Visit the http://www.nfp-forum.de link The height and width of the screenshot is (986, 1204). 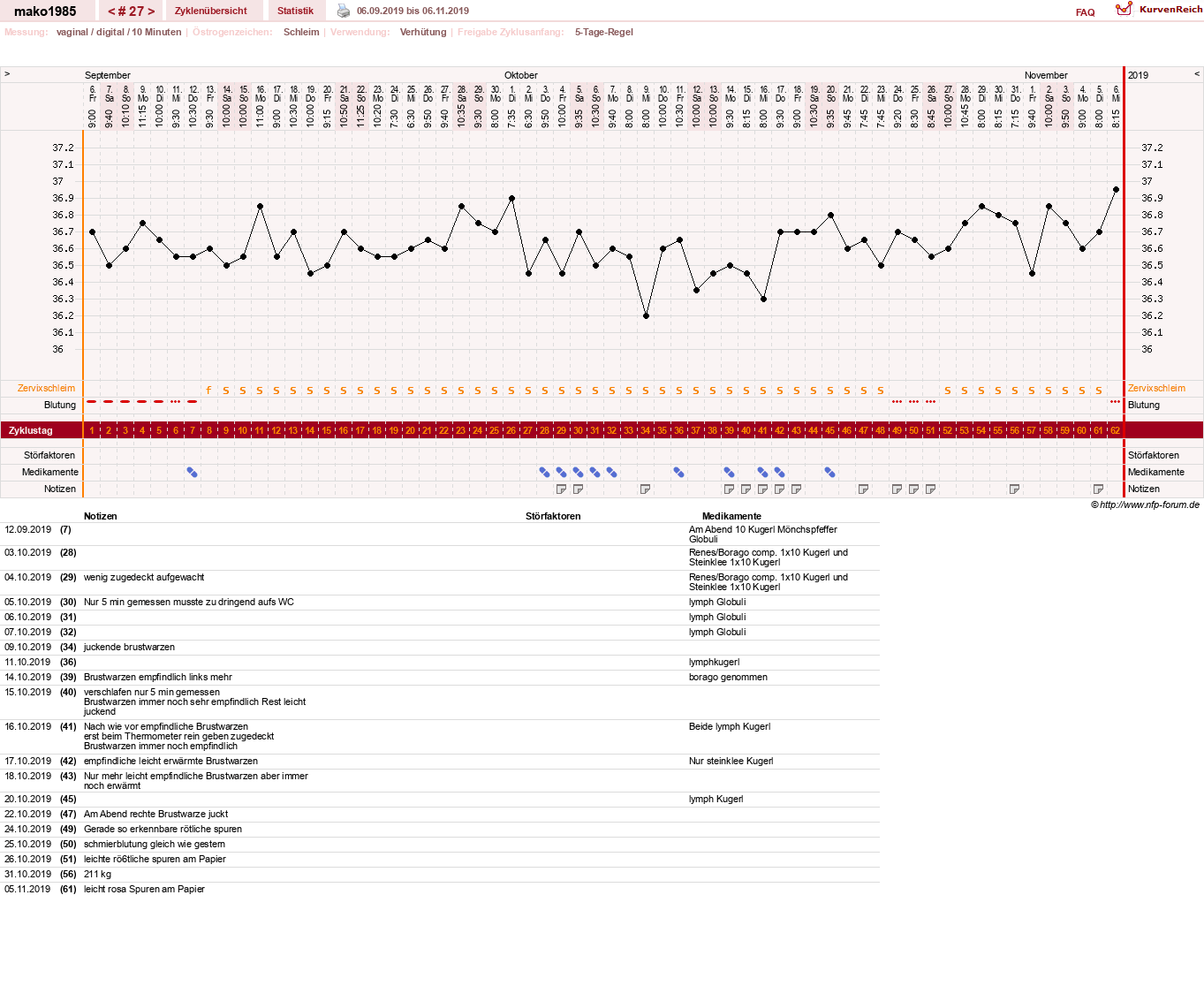coord(1149,505)
